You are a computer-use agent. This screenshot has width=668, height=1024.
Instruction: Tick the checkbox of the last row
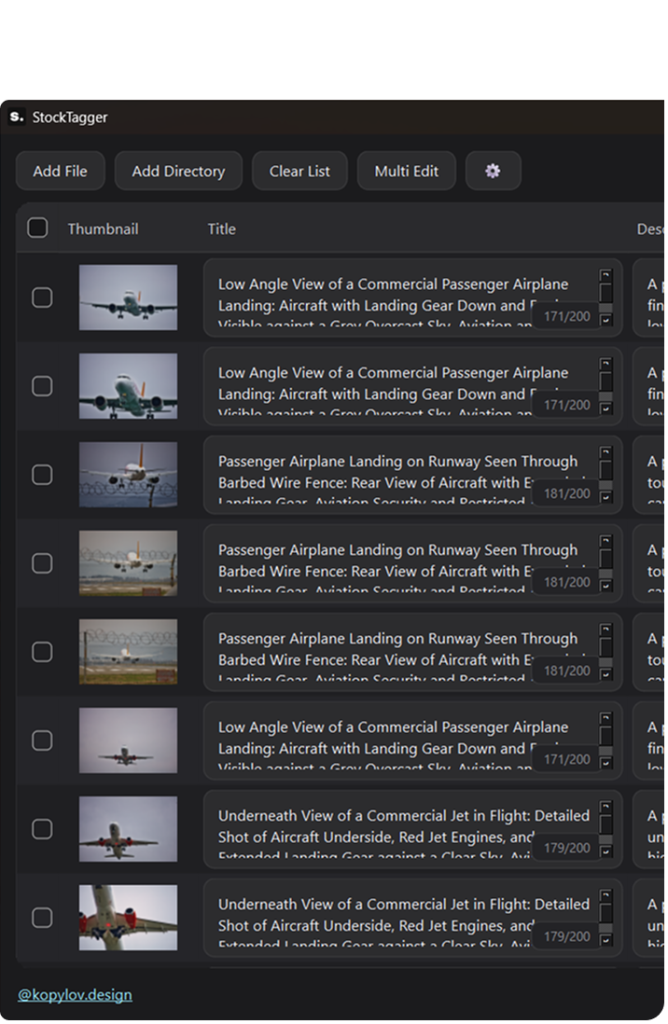point(42,917)
